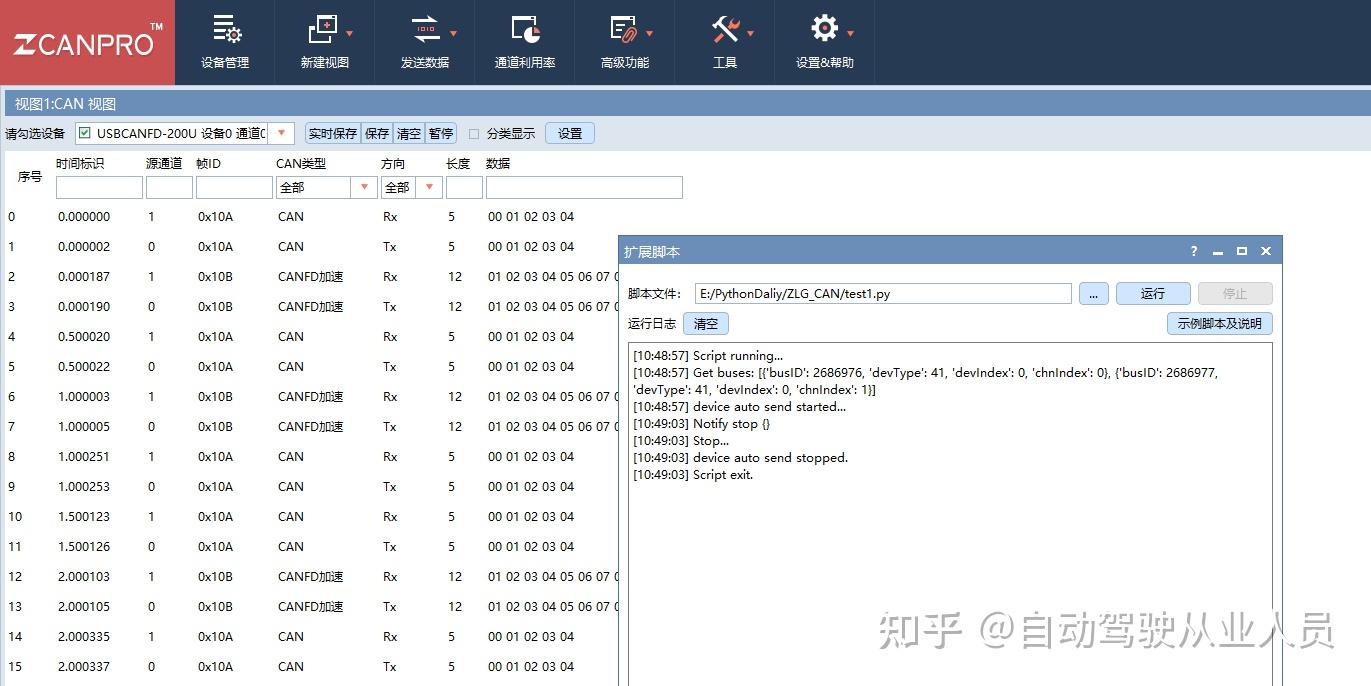The height and width of the screenshot is (686, 1371).
Task: Clear the script run log
Action: point(706,323)
